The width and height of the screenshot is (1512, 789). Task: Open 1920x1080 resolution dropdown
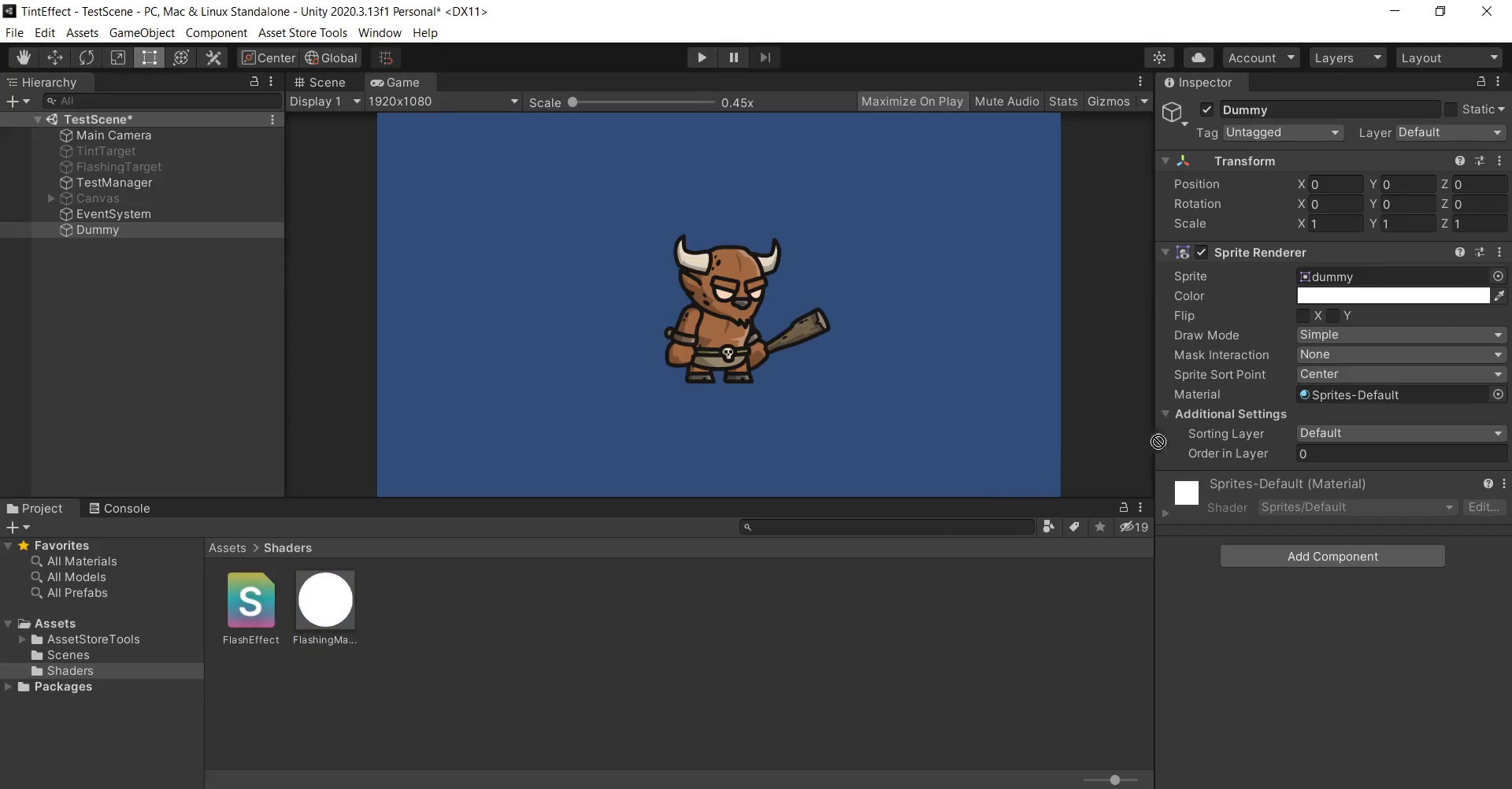[443, 102]
